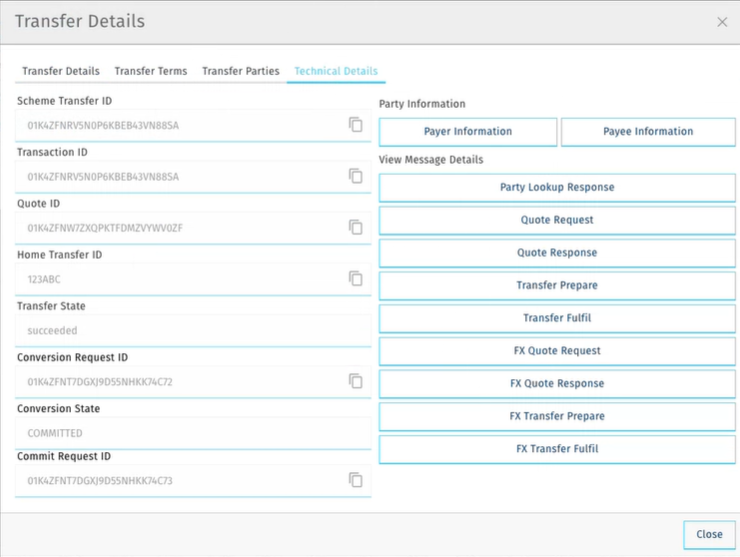
Task: View Payee Information
Action: point(648,132)
